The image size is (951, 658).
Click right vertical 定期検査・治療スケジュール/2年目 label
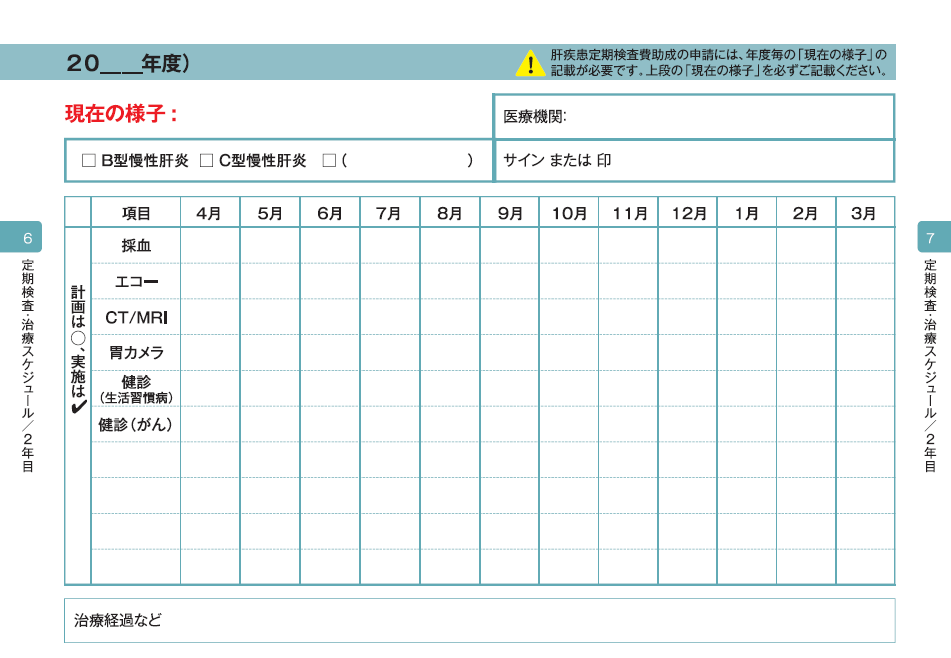[930, 366]
